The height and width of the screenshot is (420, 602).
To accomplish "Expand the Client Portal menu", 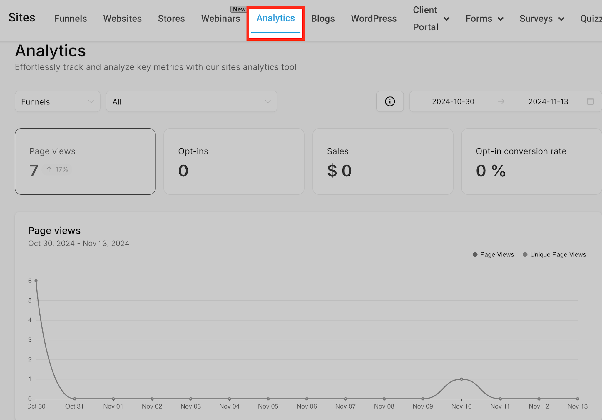I will pyautogui.click(x=431, y=18).
